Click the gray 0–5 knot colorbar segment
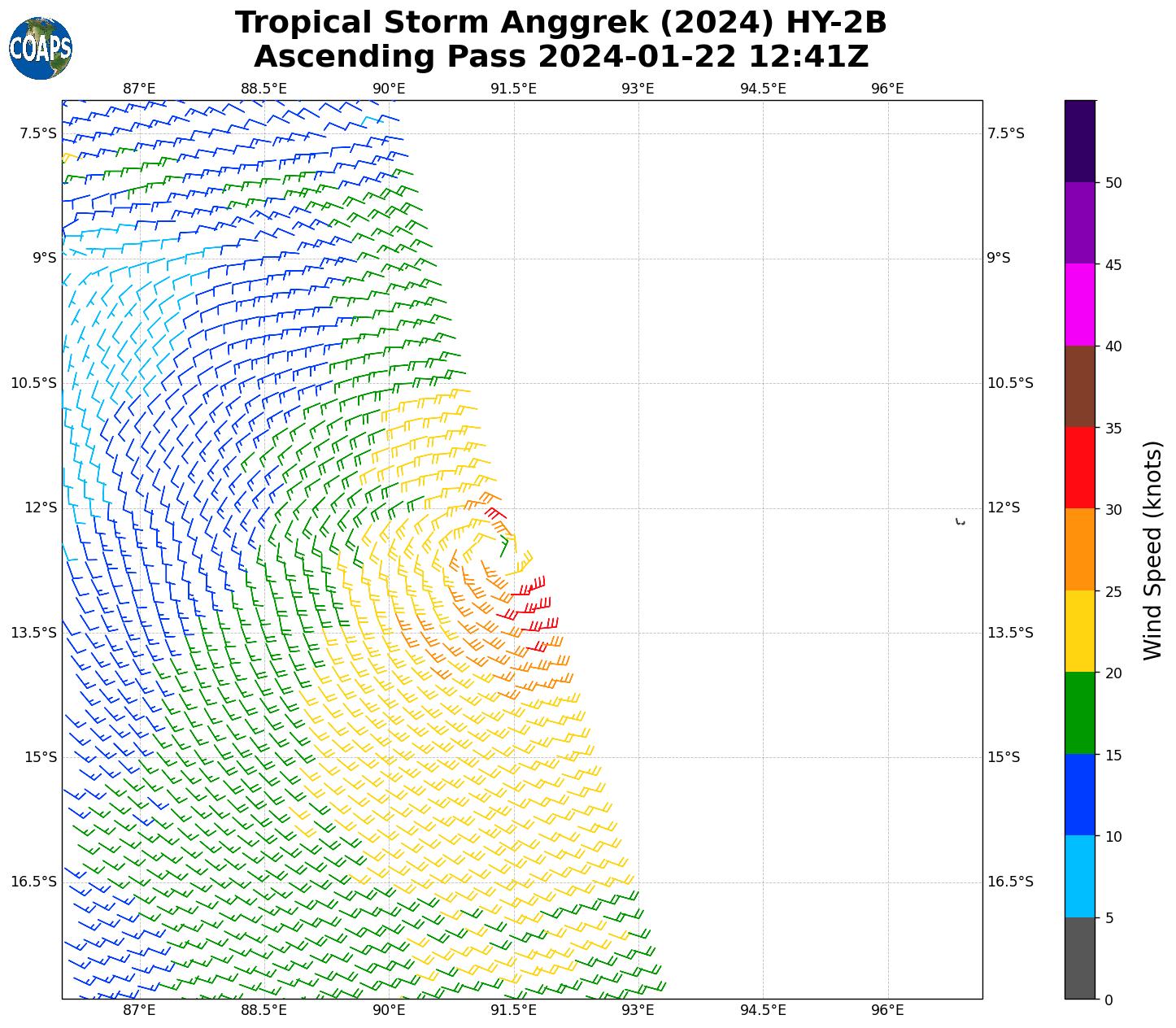The width and height of the screenshot is (1176, 1028). (1080, 958)
